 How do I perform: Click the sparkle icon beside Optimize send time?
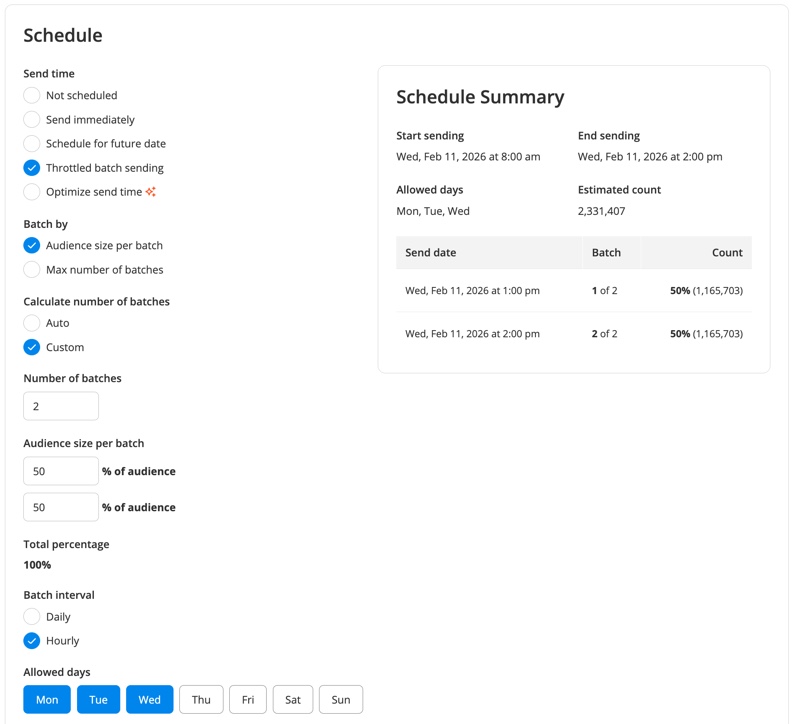[x=151, y=192]
